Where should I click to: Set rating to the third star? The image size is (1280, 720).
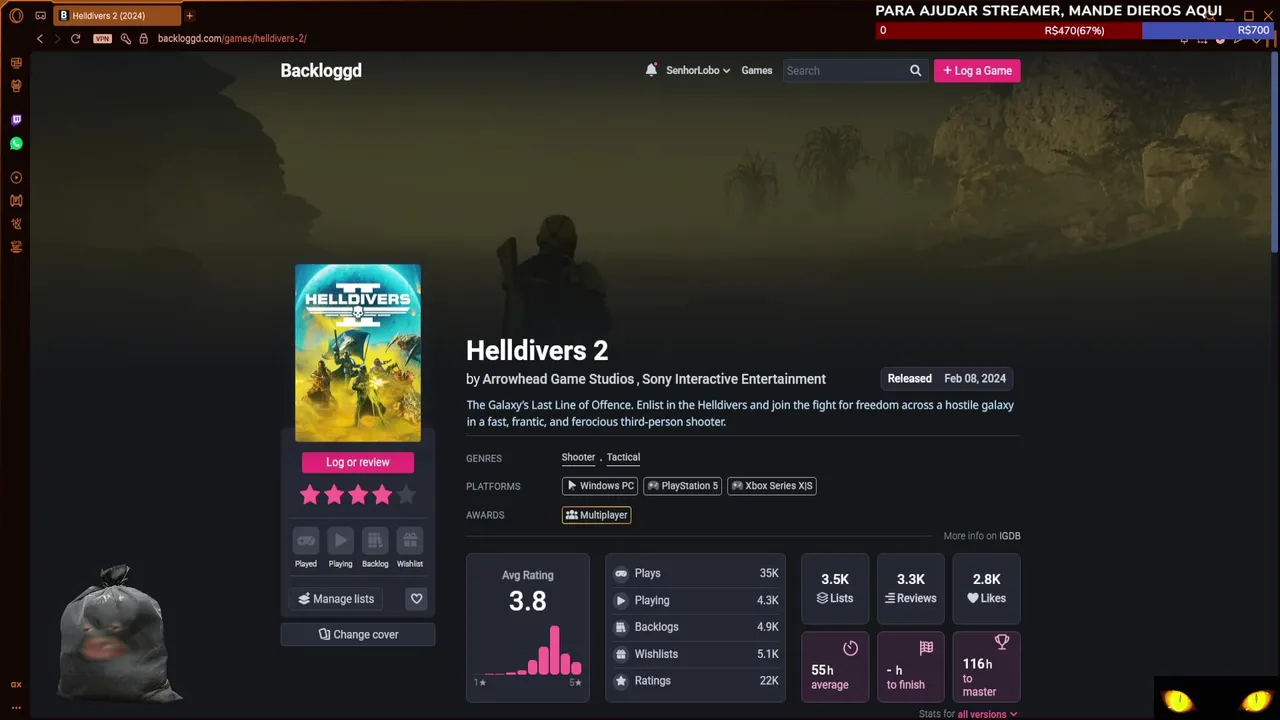(358, 494)
